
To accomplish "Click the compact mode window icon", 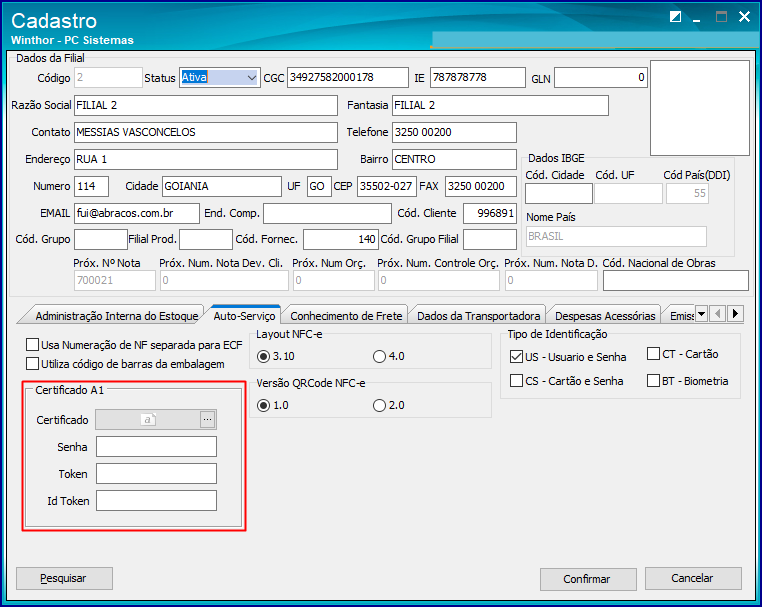I will [x=675, y=17].
